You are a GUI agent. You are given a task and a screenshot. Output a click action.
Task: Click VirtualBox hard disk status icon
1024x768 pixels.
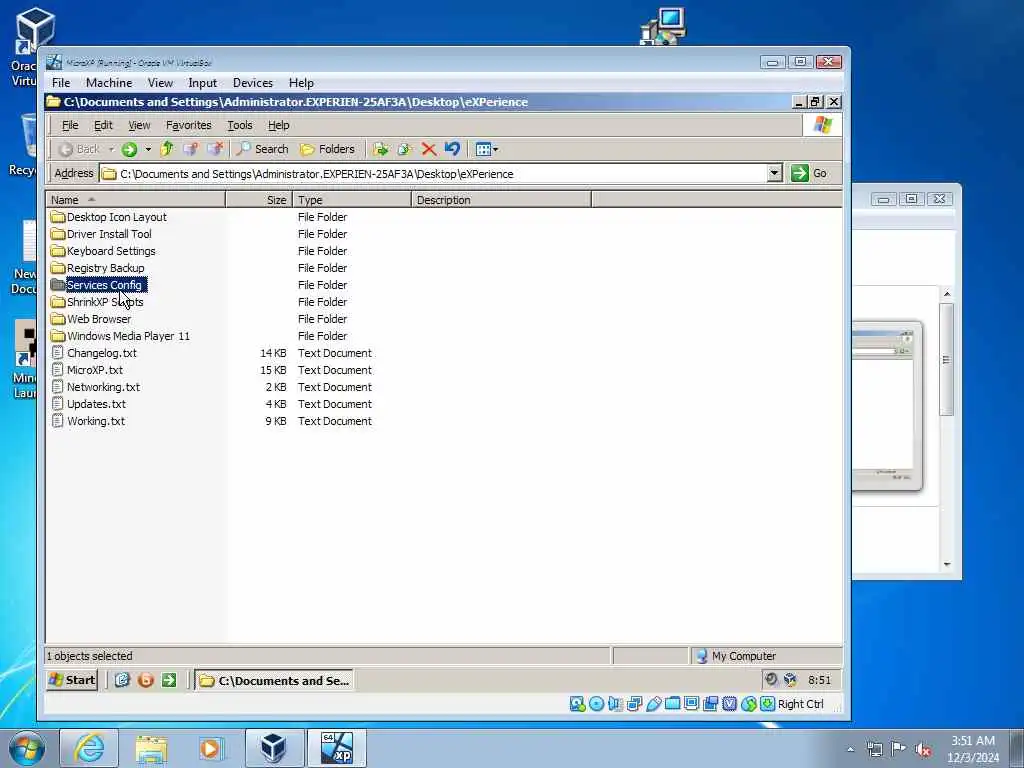click(x=577, y=703)
